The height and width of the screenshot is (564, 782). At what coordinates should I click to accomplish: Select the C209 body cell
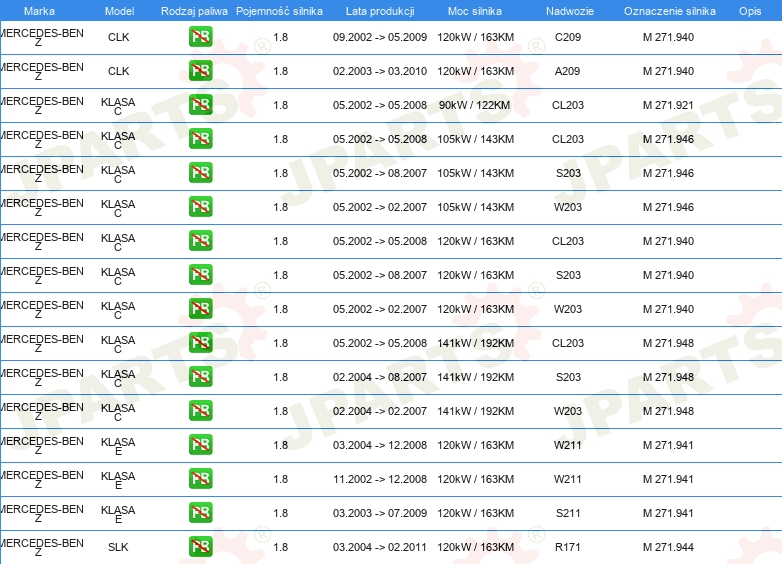point(568,37)
